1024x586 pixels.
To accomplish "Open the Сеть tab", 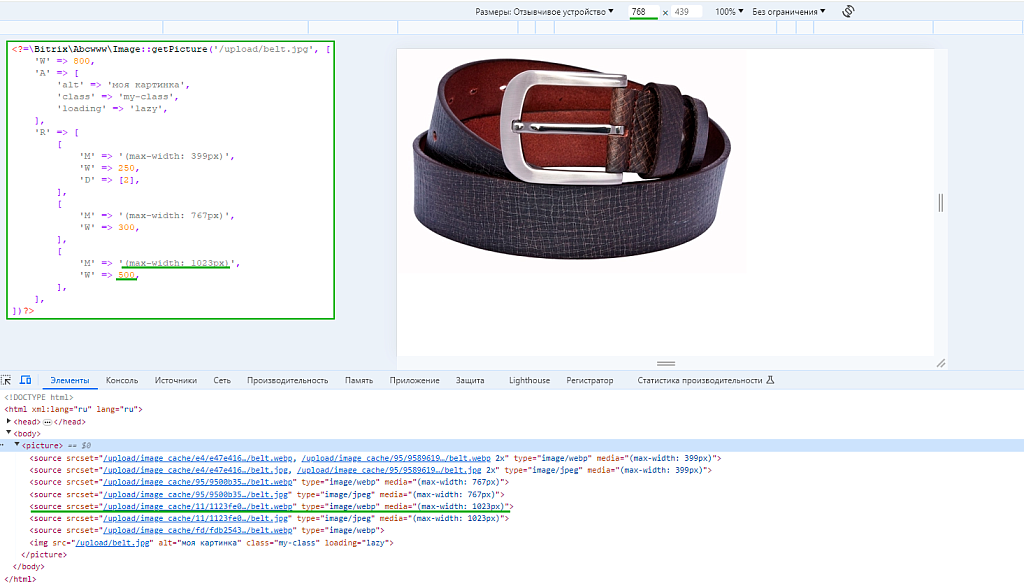I will 222,380.
